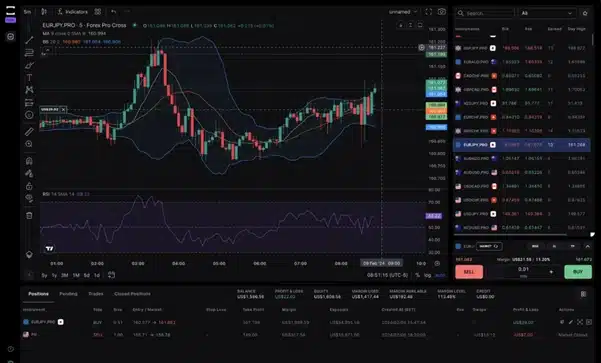Toggle log scale on price axis
Screen dimensions: 601x363
pyautogui.click(x=427, y=275)
